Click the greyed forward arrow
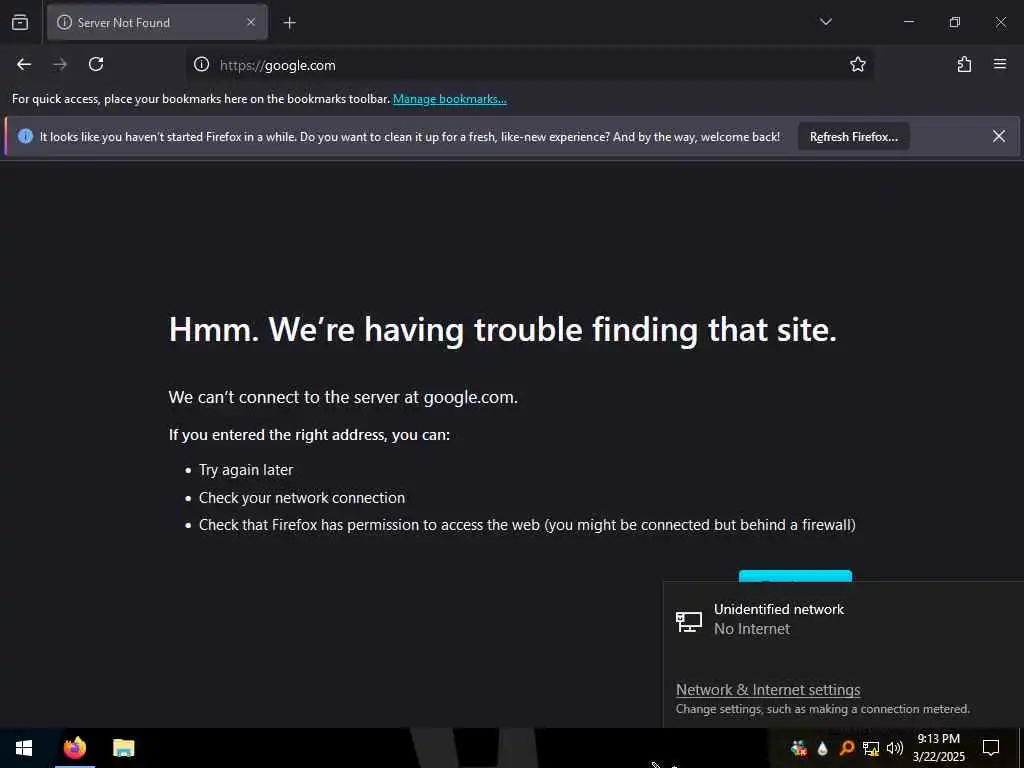This screenshot has width=1024, height=768. pyautogui.click(x=60, y=64)
